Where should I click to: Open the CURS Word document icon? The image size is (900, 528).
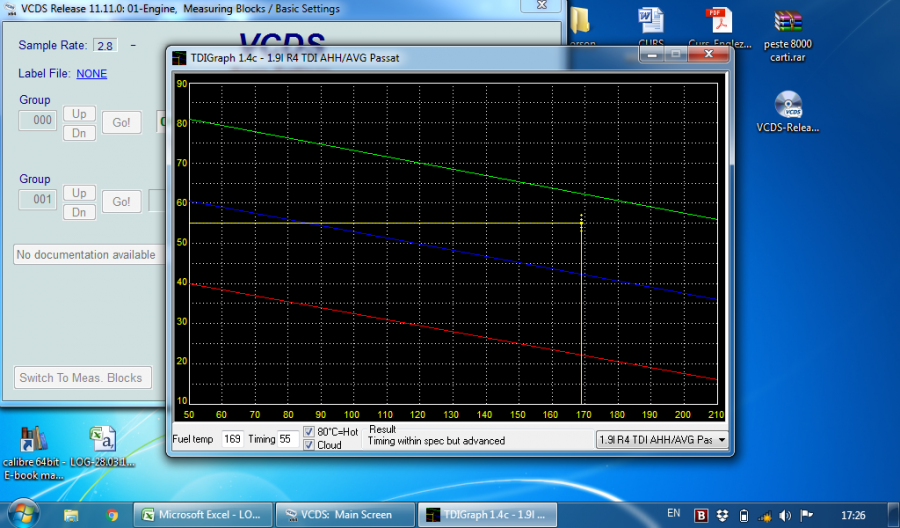[x=651, y=22]
